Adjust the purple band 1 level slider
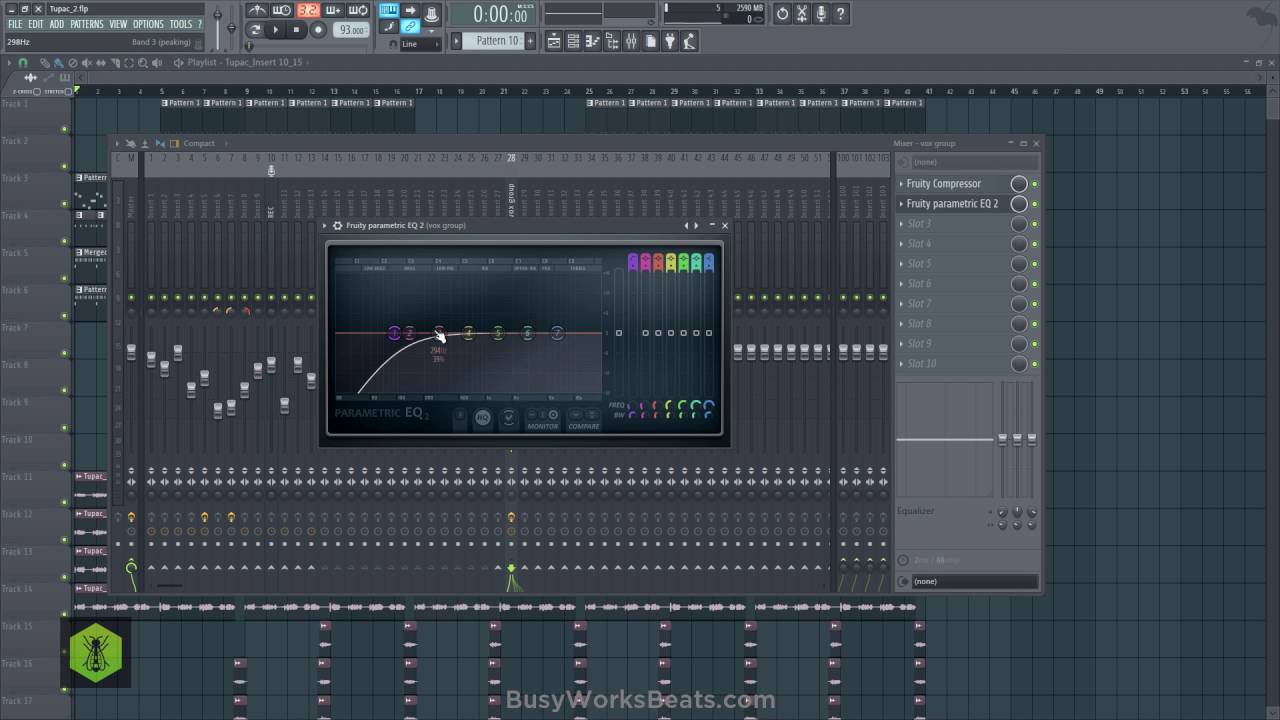This screenshot has height=720, width=1280. point(633,332)
